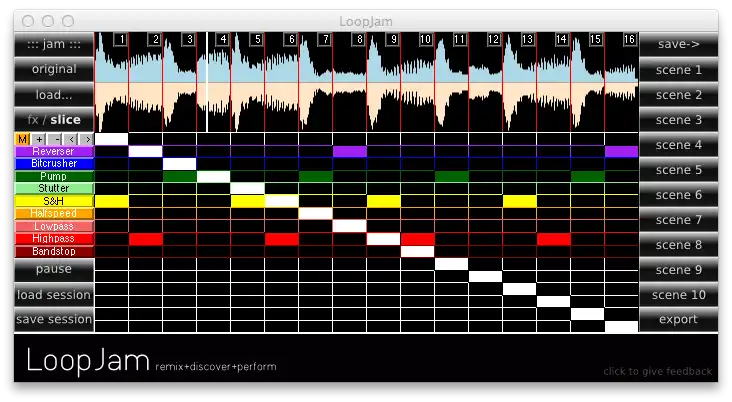Click the plus (+) button
This screenshot has height=402, width=732.
pos(39,139)
